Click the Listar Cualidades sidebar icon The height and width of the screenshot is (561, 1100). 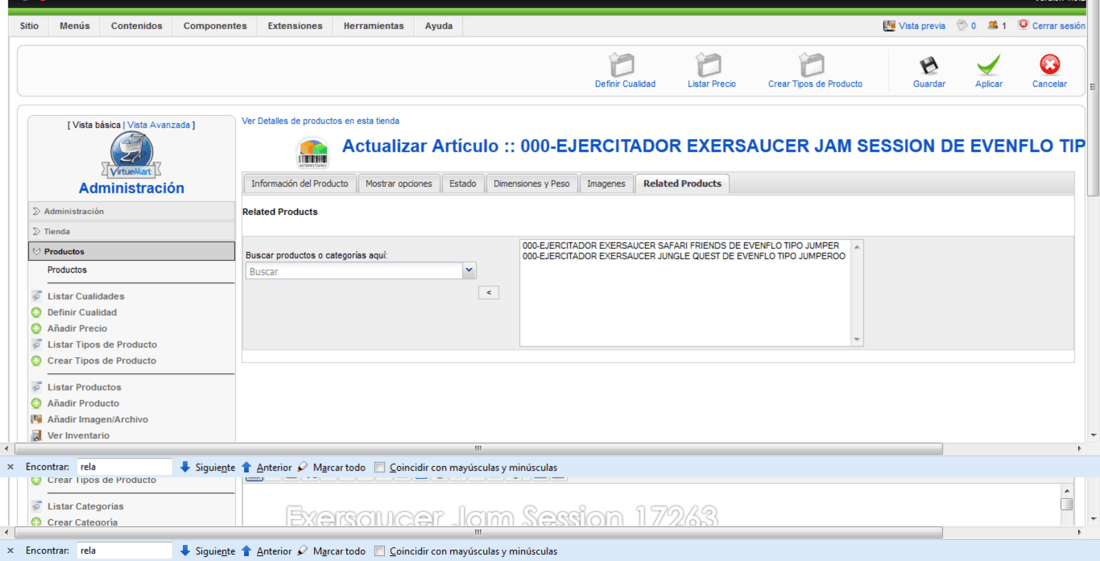click(36, 296)
